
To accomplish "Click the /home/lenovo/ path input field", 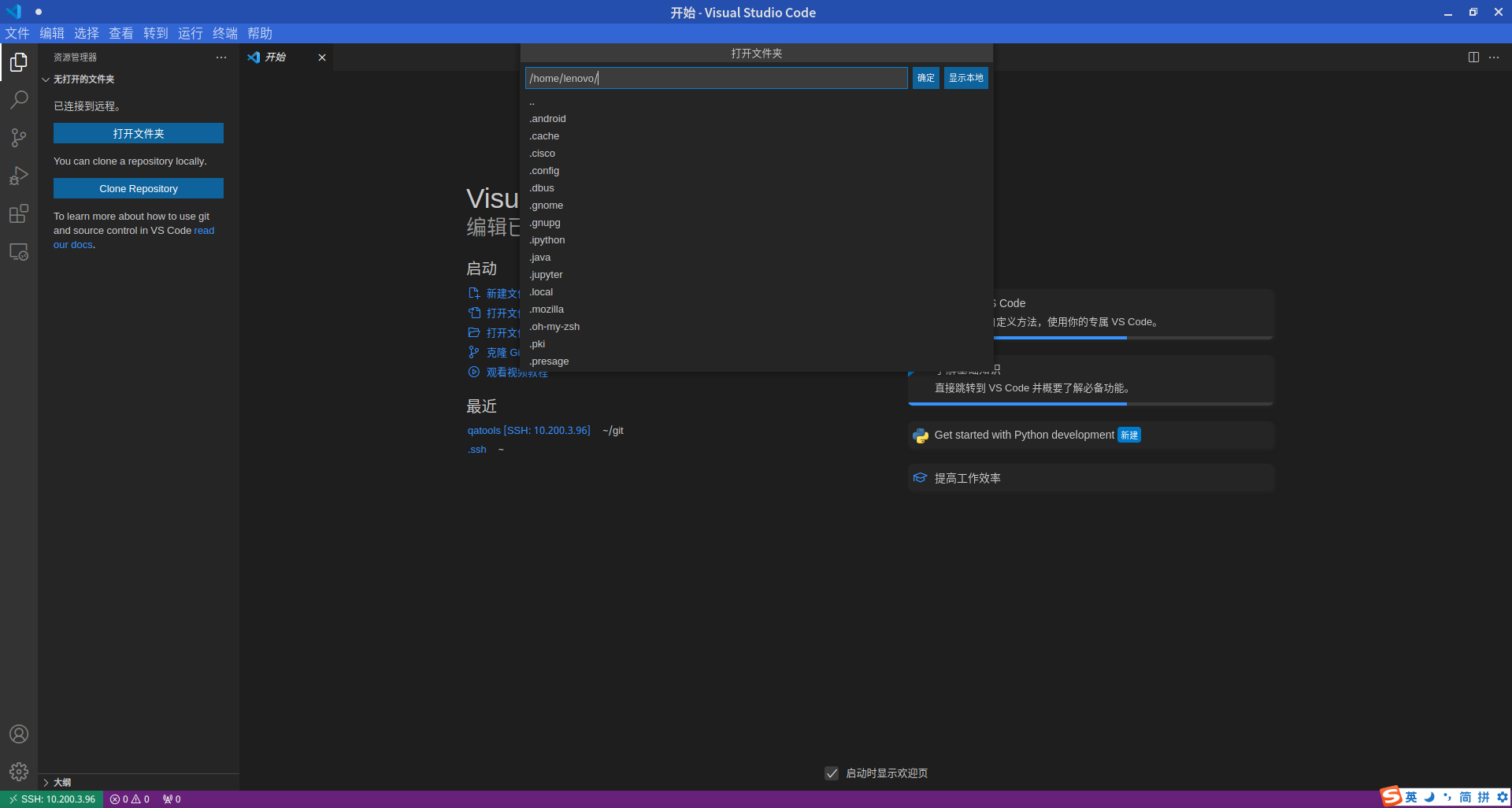I will pyautogui.click(x=716, y=78).
